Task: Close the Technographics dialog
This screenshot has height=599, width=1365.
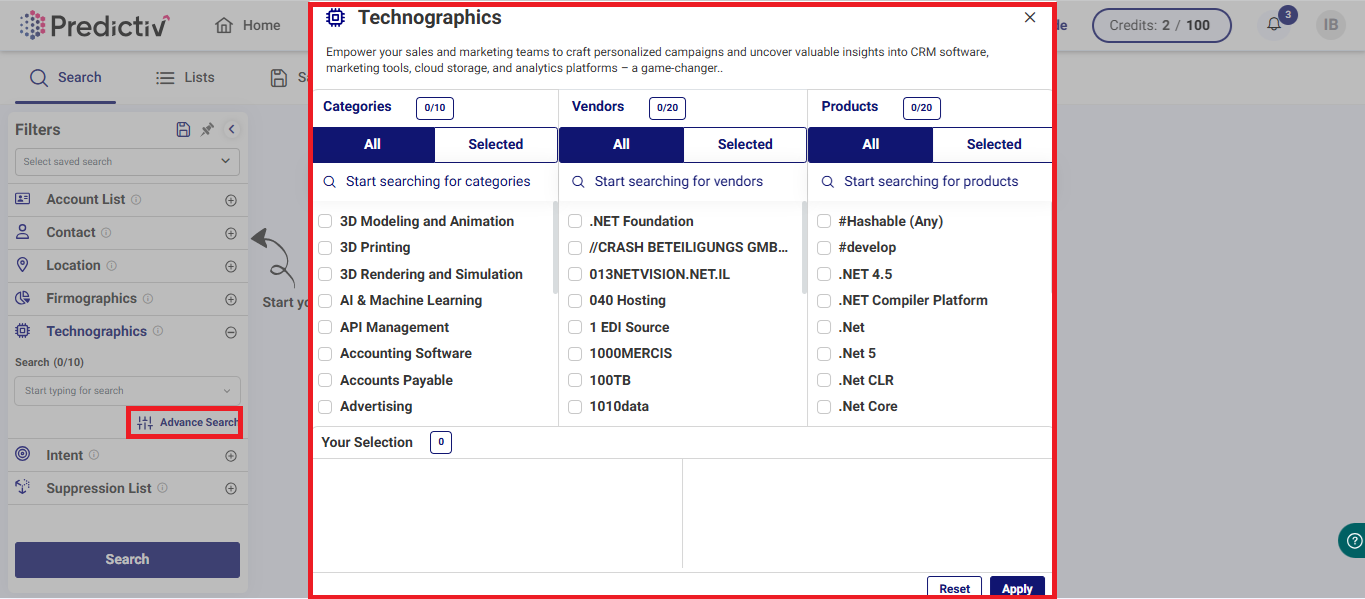Action: click(1030, 18)
